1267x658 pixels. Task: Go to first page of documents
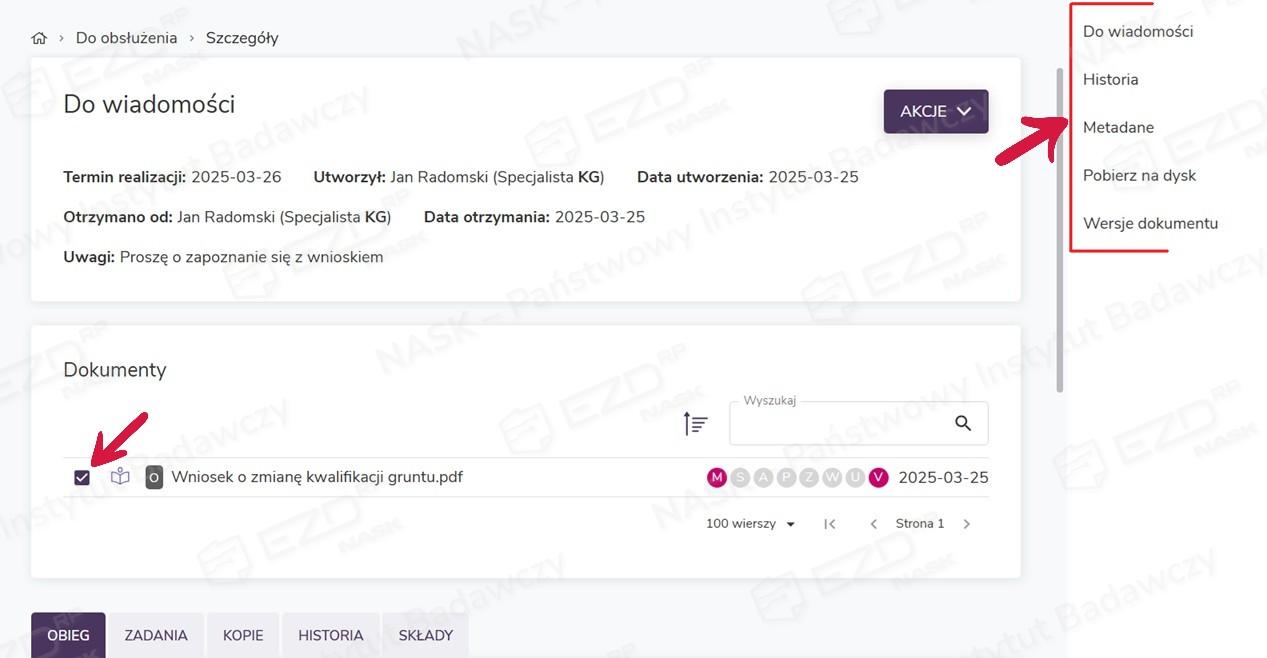829,524
